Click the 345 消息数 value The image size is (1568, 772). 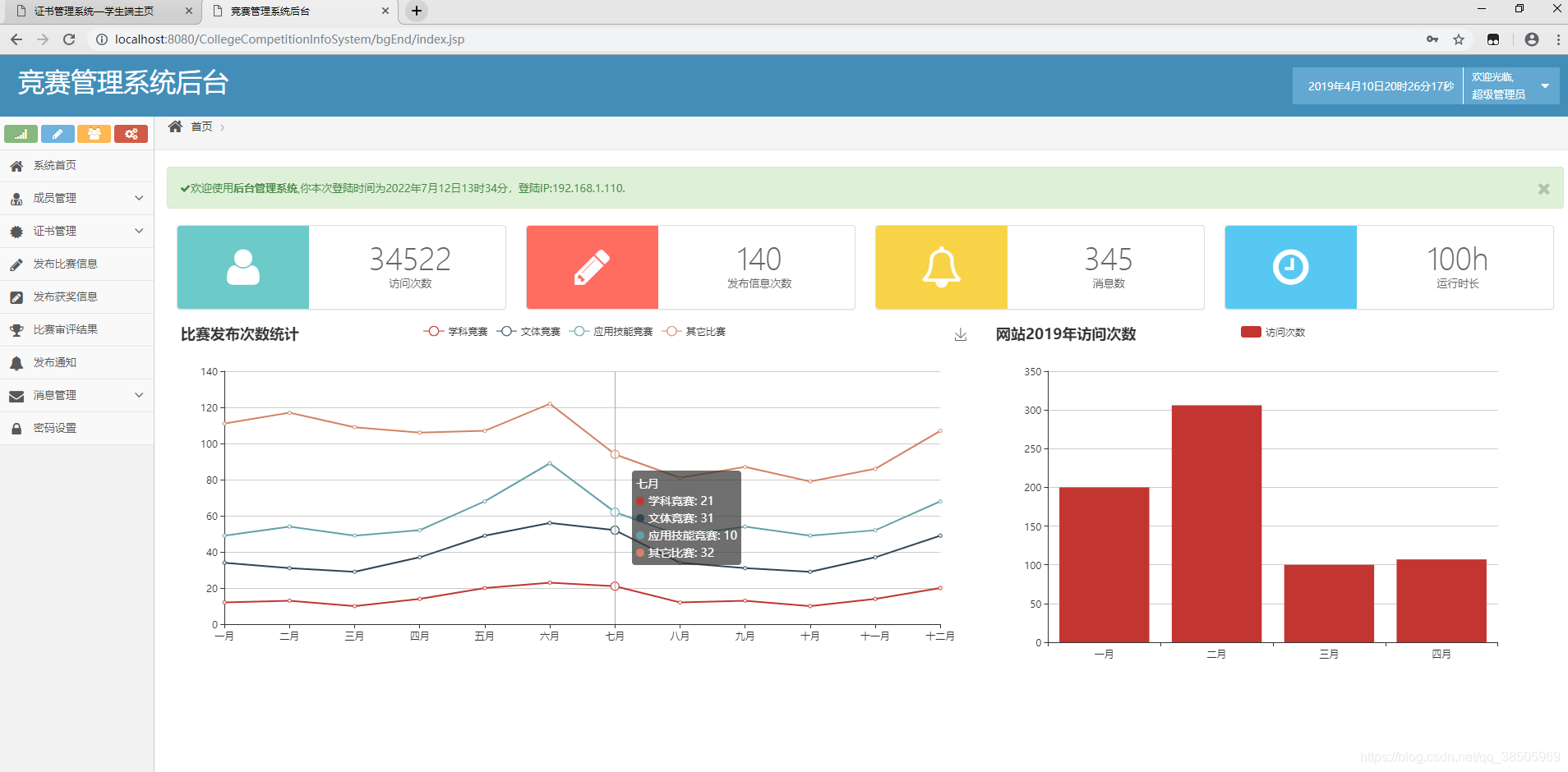point(1109,260)
